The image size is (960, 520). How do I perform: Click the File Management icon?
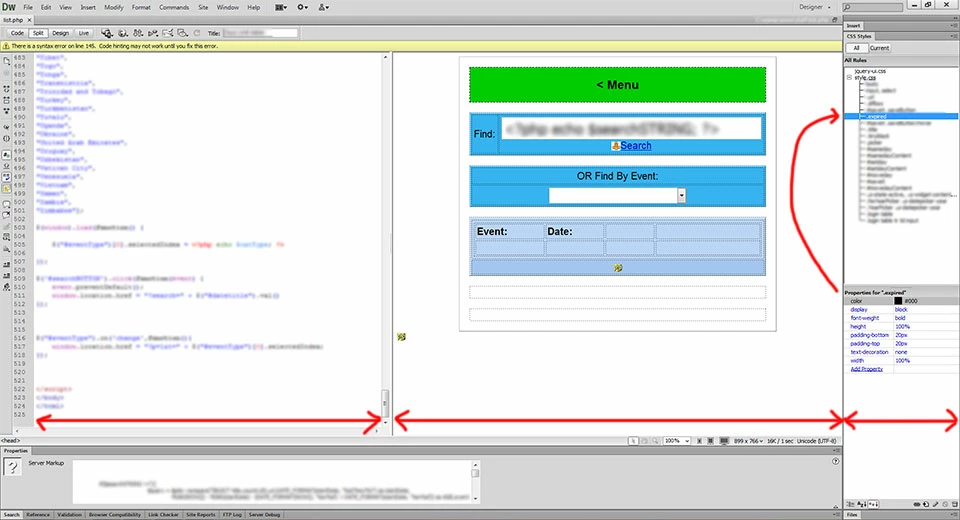138,33
